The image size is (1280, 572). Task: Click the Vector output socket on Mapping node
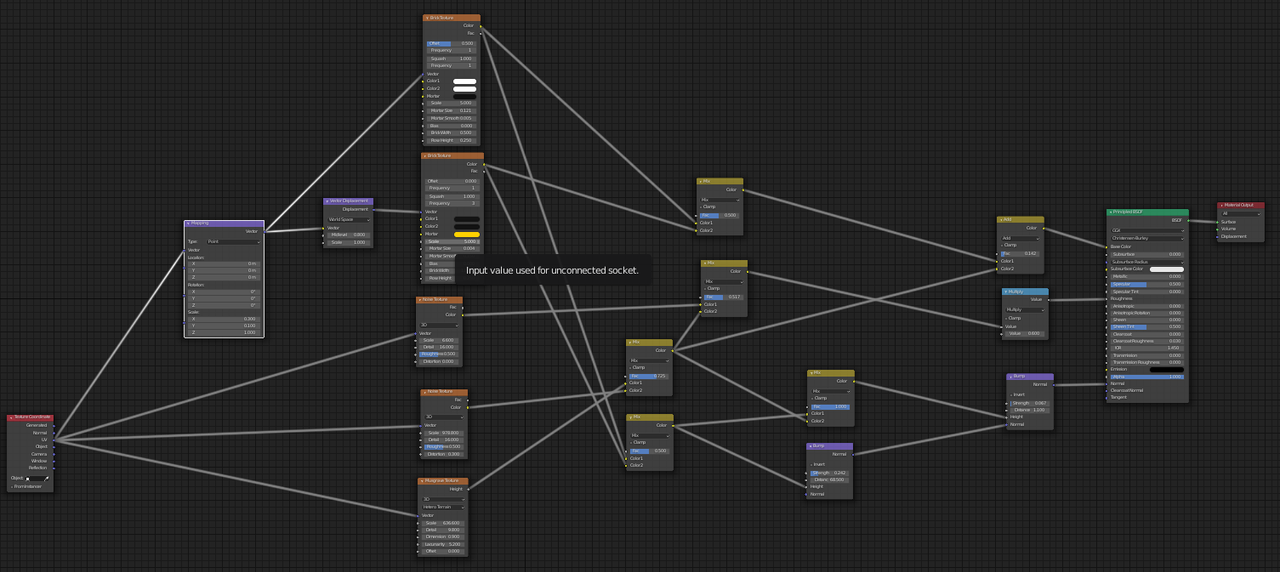(x=264, y=231)
